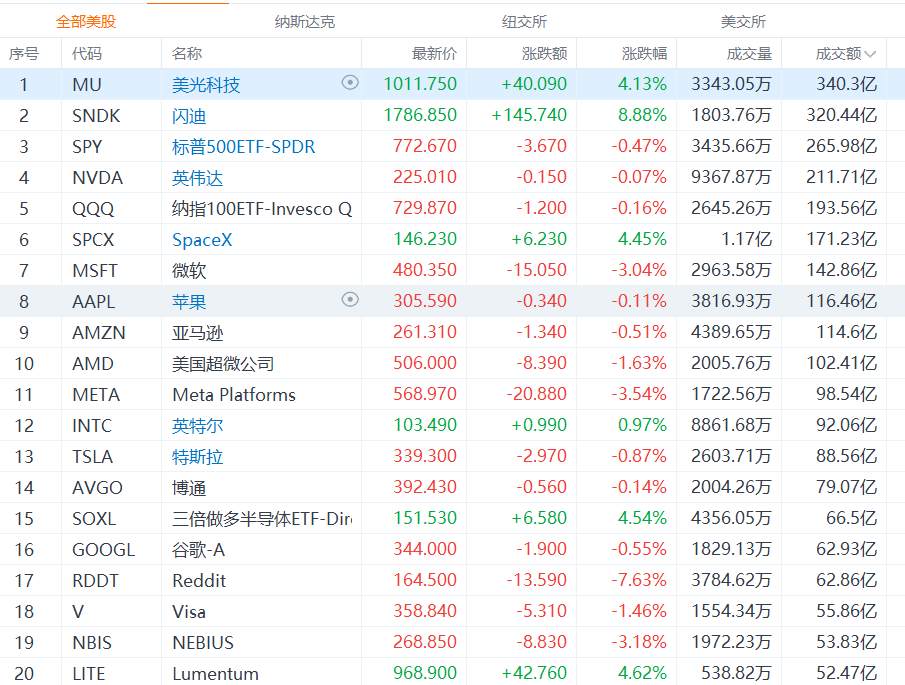The height and width of the screenshot is (685, 905).
Task: Open the 英伟达 stock link
Action: (197, 178)
